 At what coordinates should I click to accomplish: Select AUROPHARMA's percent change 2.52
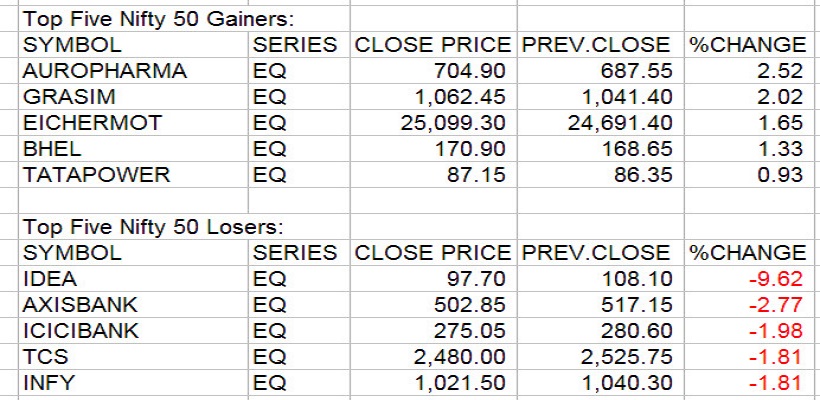click(781, 71)
